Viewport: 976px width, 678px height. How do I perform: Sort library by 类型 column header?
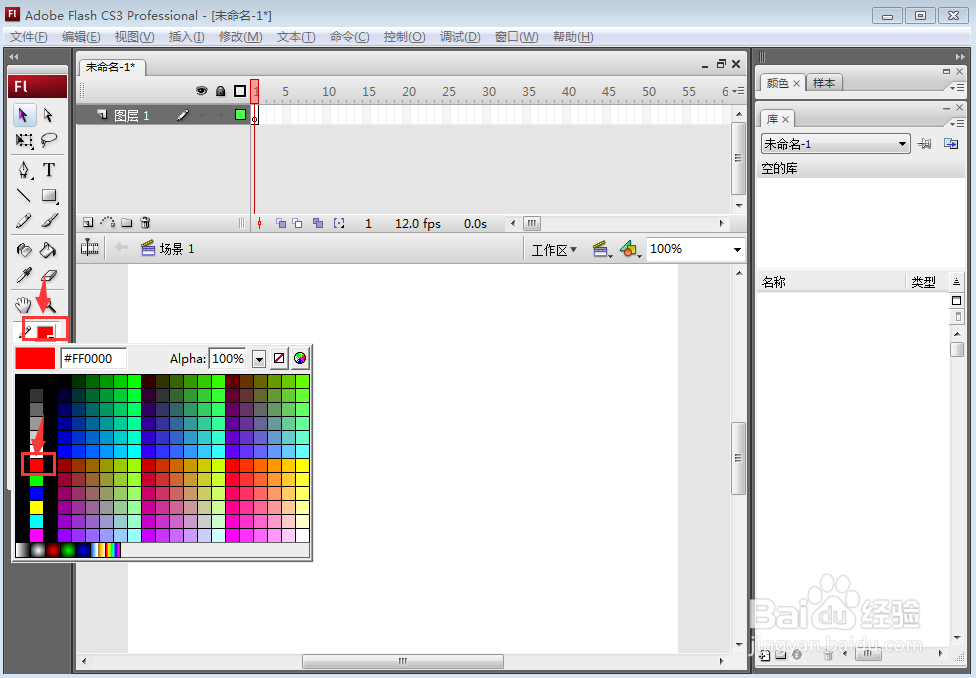point(923,282)
